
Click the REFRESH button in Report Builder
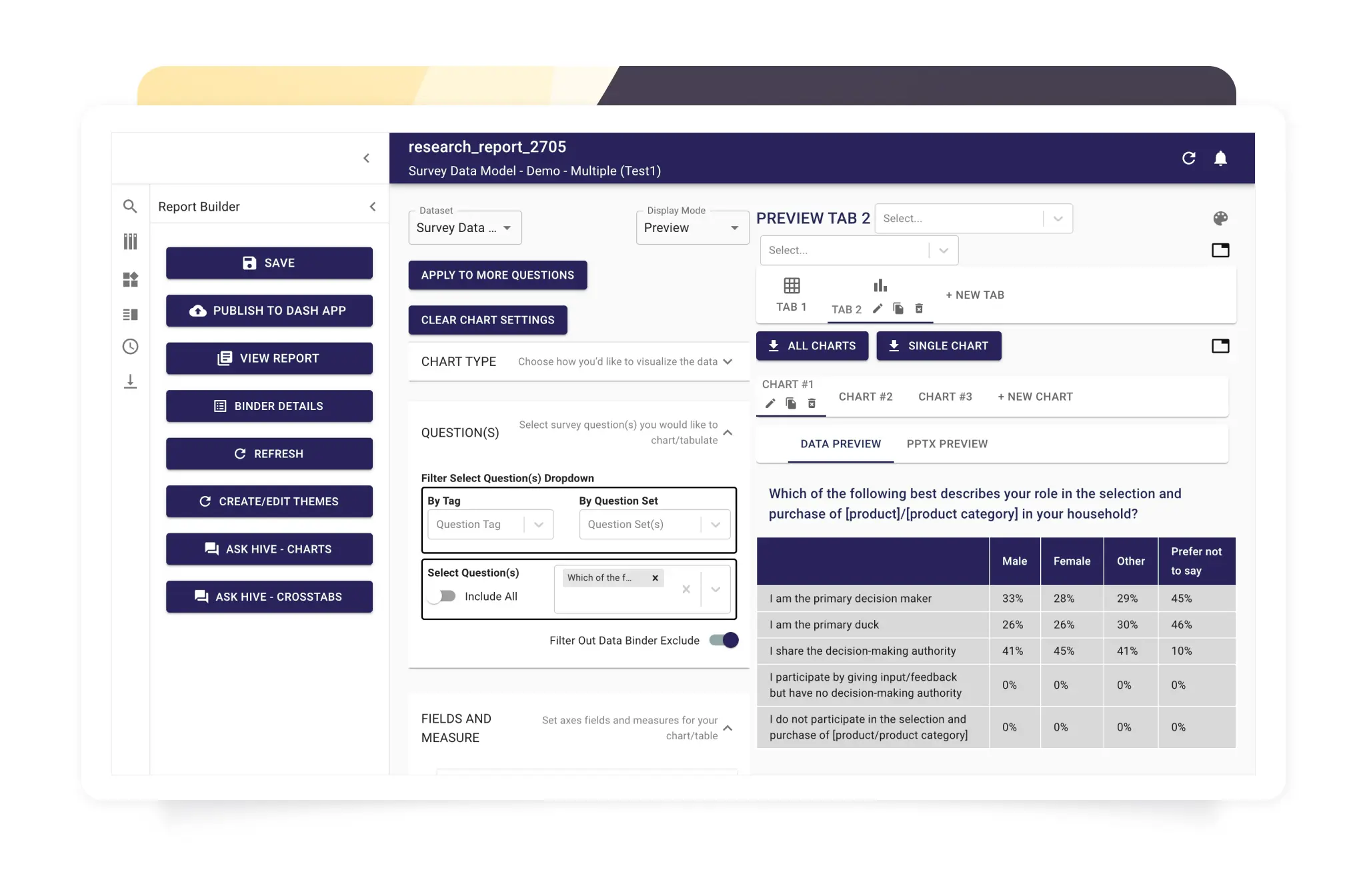[x=269, y=454]
